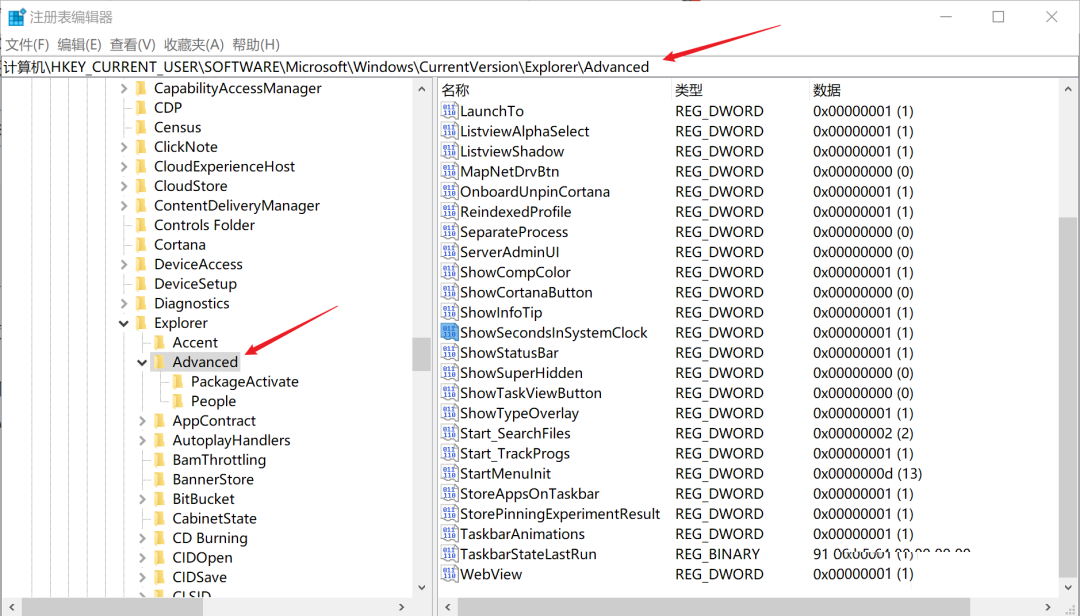
Task: Click the Start_TrackProgs value icon
Action: [x=449, y=453]
